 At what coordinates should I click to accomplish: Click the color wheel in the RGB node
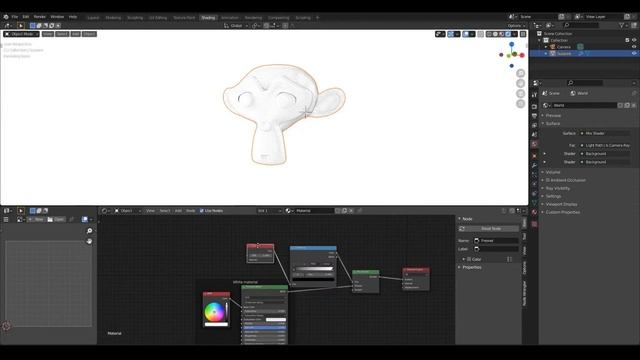214,312
